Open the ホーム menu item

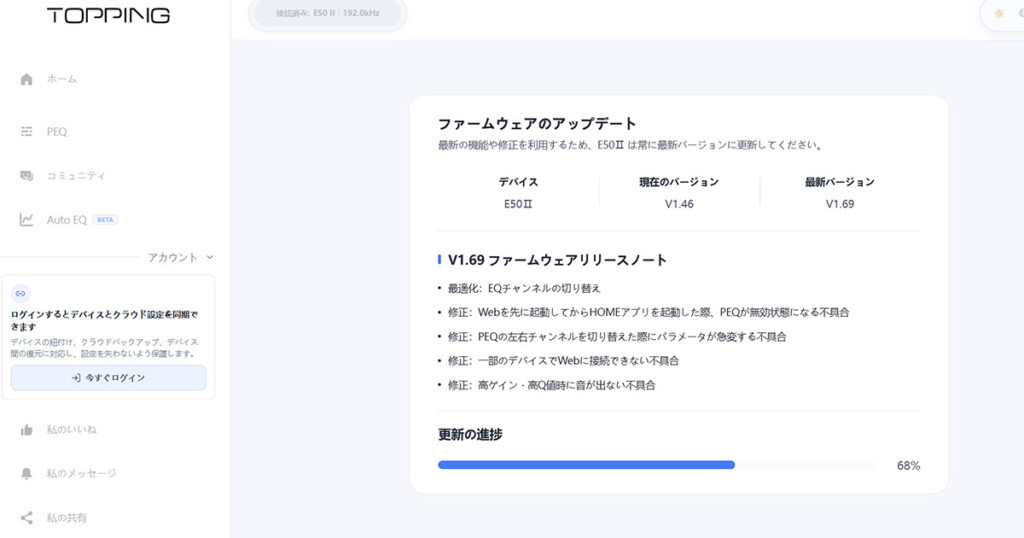point(61,79)
